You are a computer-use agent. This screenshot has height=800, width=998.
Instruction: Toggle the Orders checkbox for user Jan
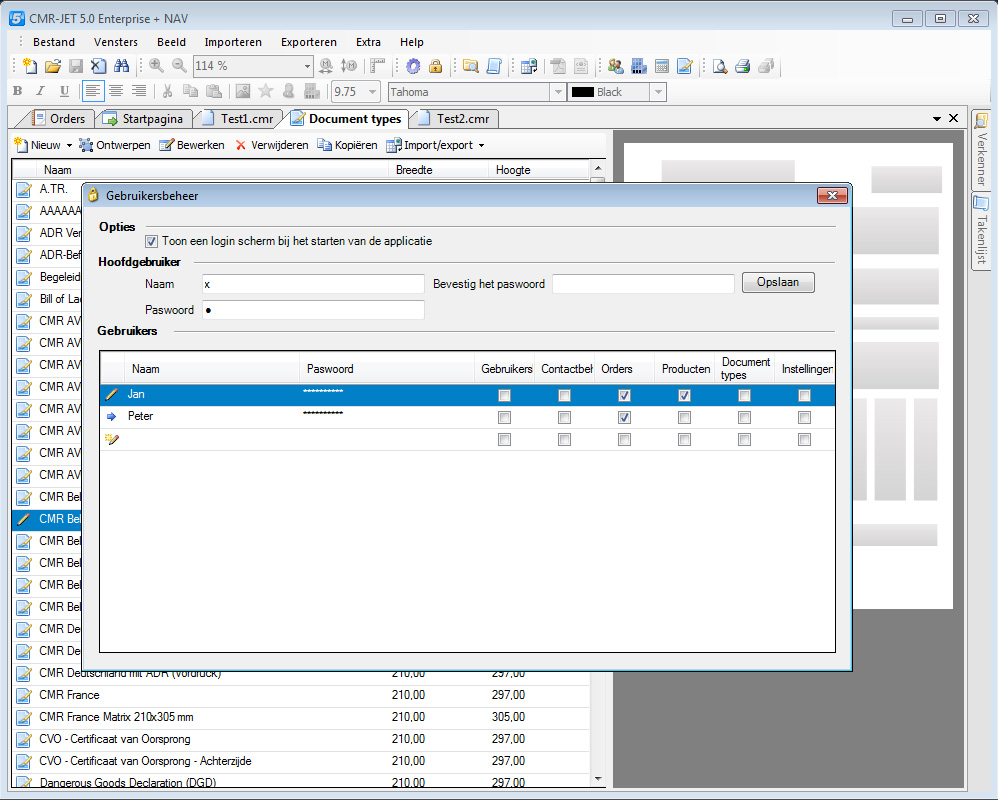click(x=624, y=396)
